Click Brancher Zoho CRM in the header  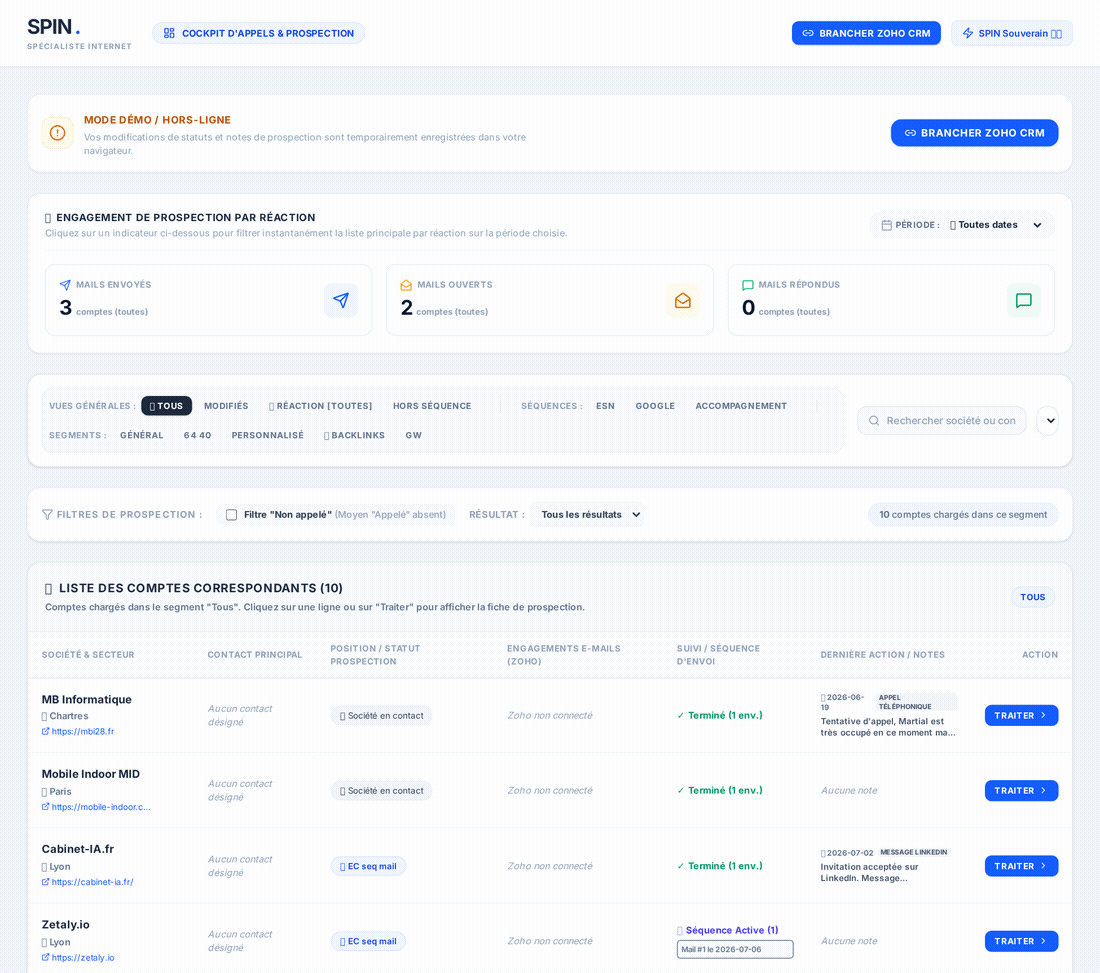[866, 33]
